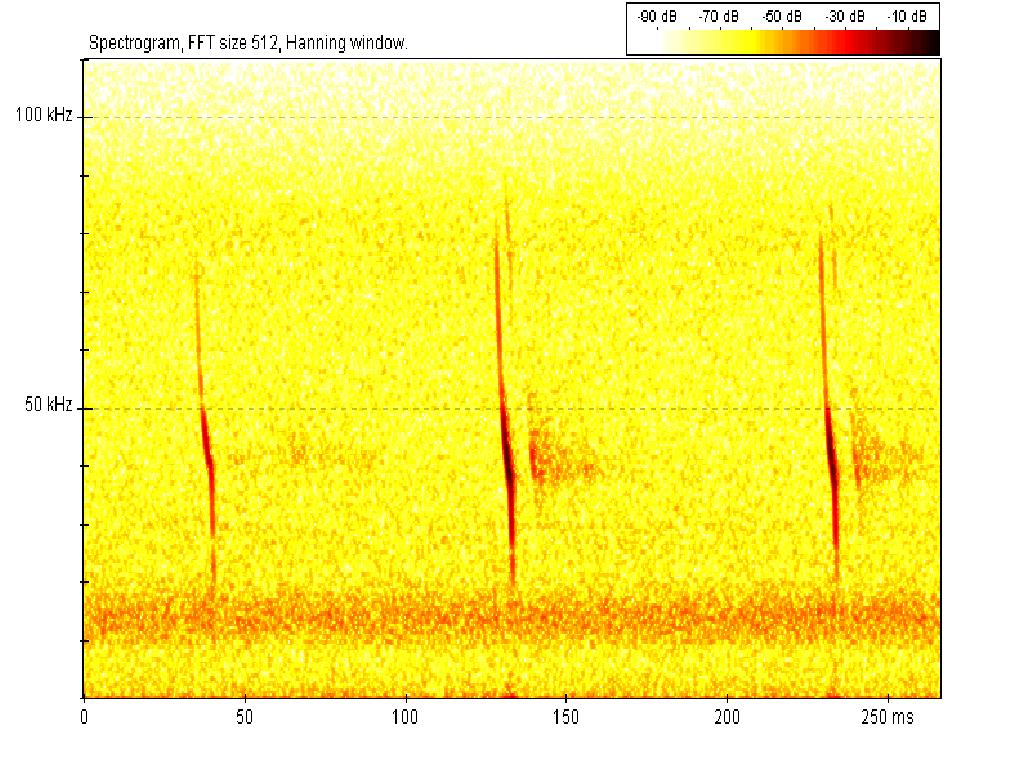Click the -10 dB legend label
Image resolution: width=1024 pixels, height=768 pixels.
click(x=908, y=16)
